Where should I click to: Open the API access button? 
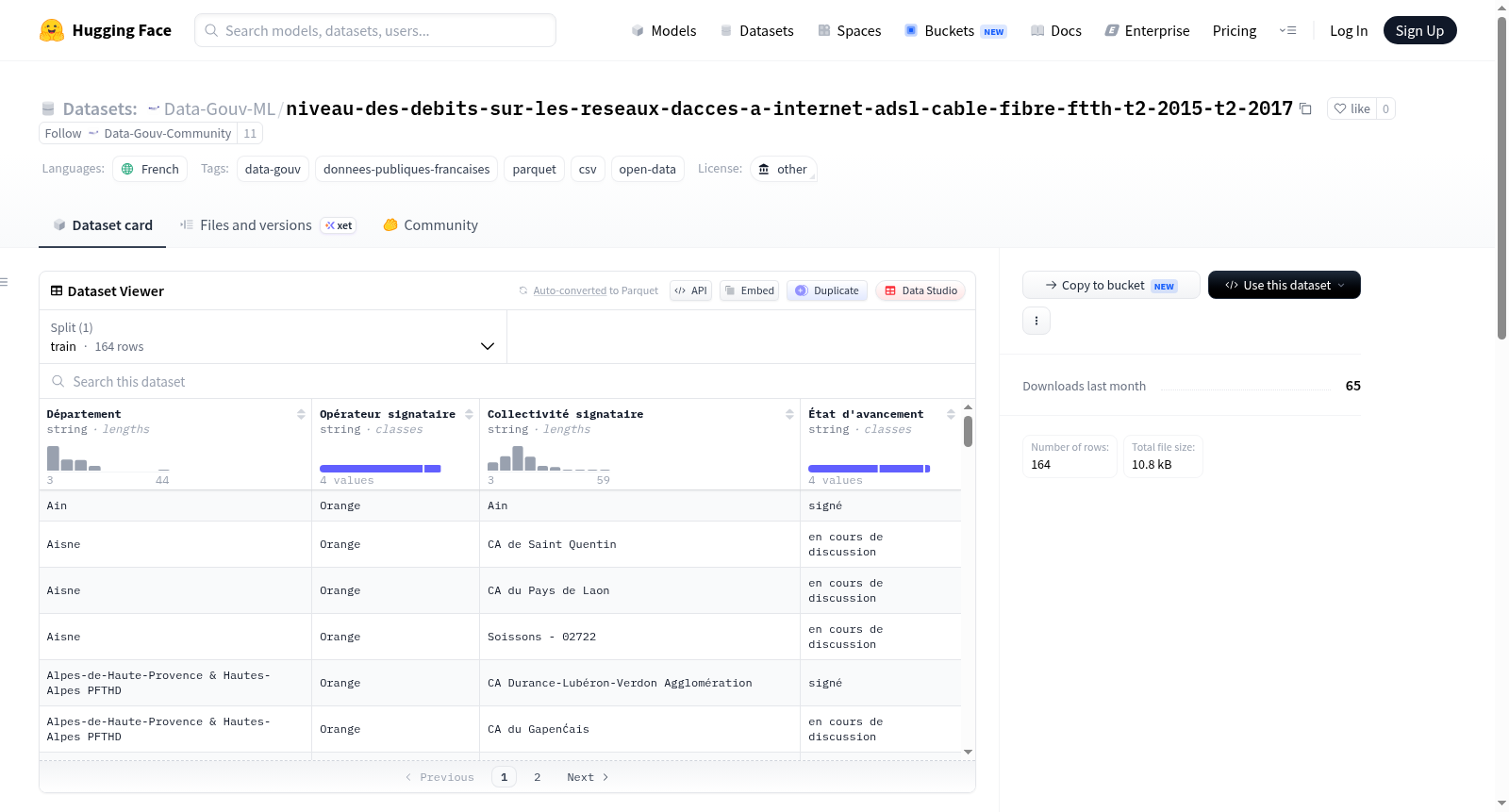pyautogui.click(x=690, y=290)
